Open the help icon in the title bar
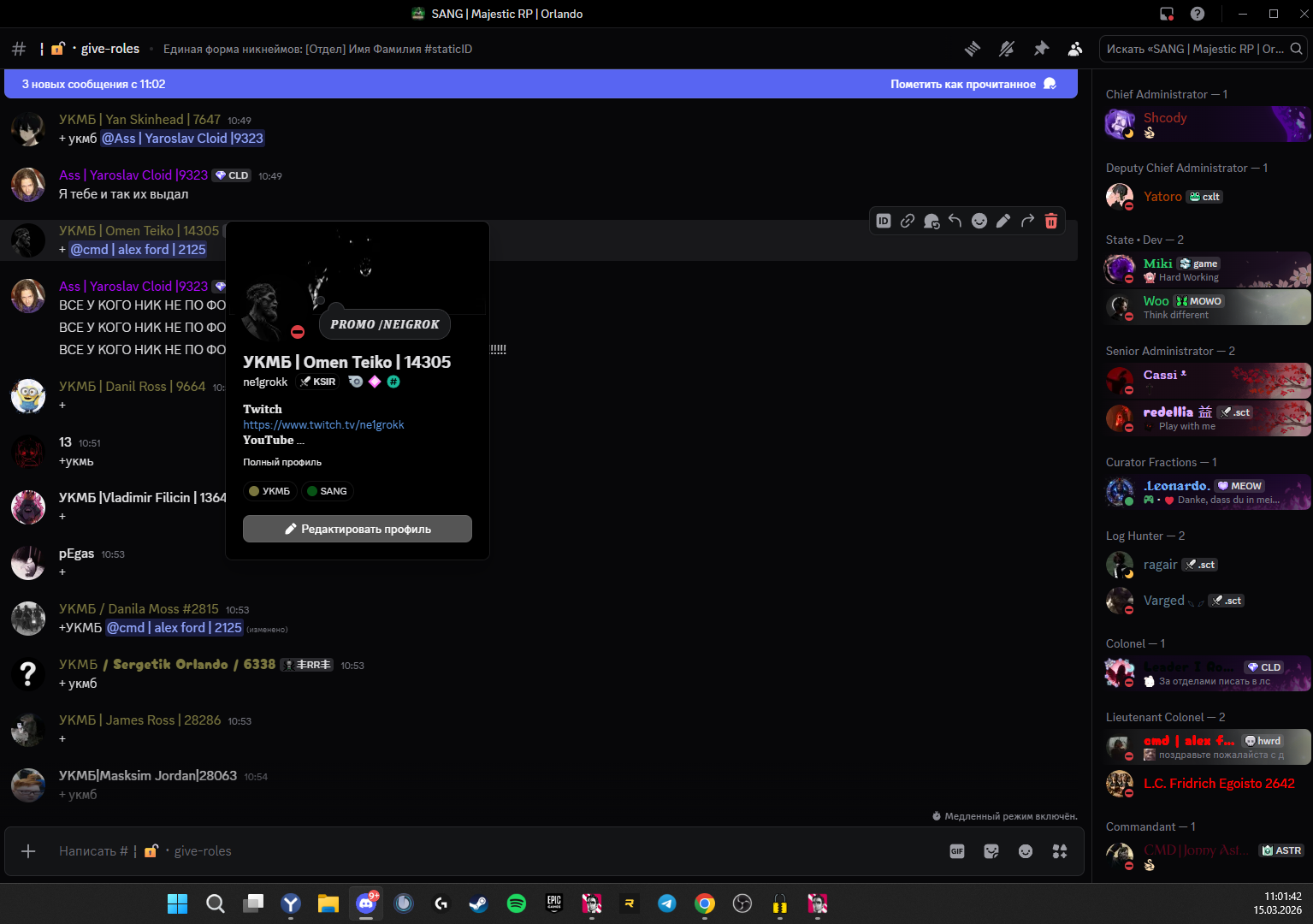This screenshot has height=924, width=1313. [1198, 14]
